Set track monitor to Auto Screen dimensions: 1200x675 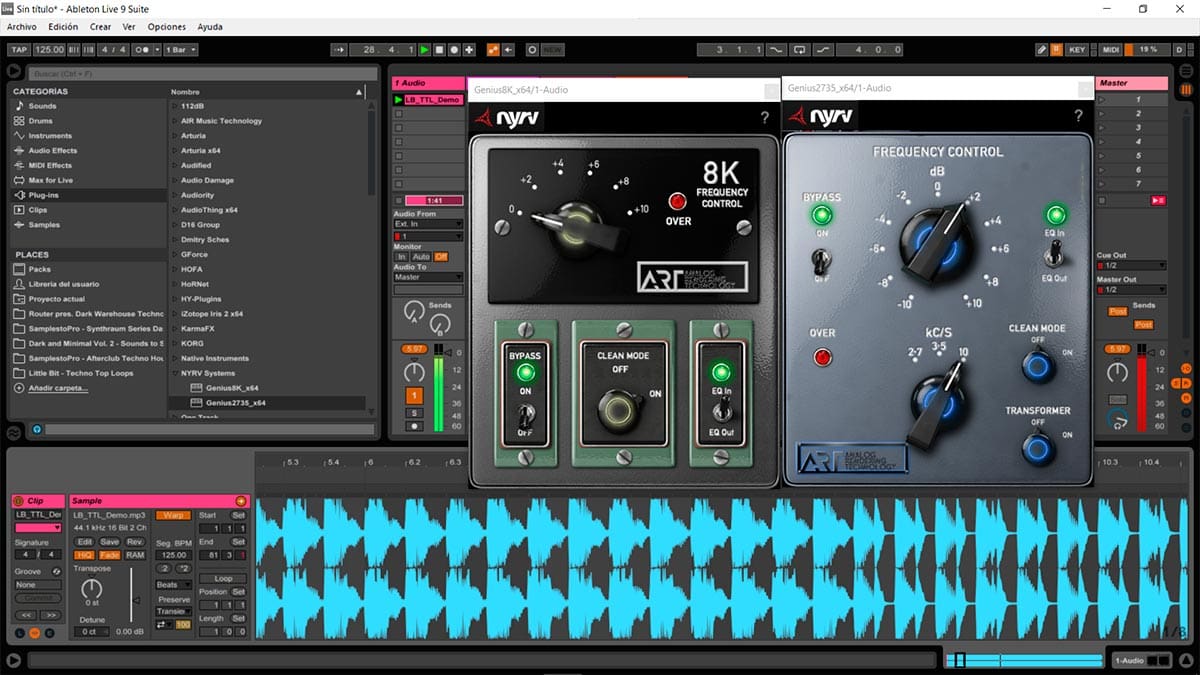421,257
